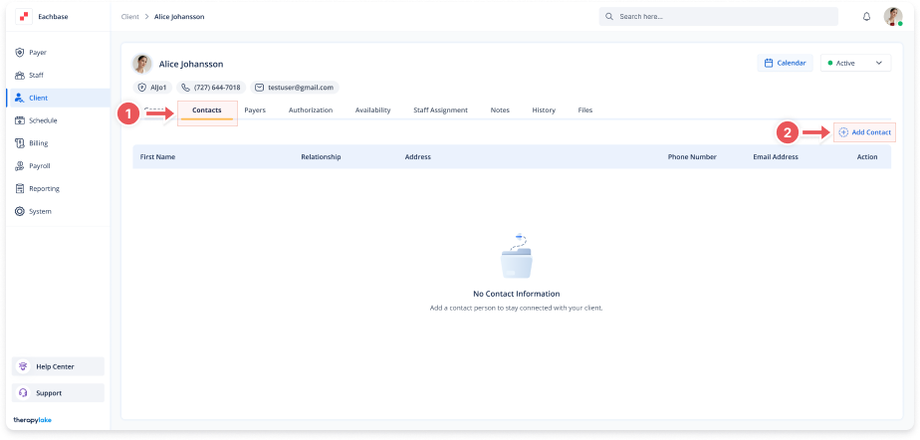The image size is (920, 440).
Task: Open the Active status dropdown
Action: click(855, 63)
